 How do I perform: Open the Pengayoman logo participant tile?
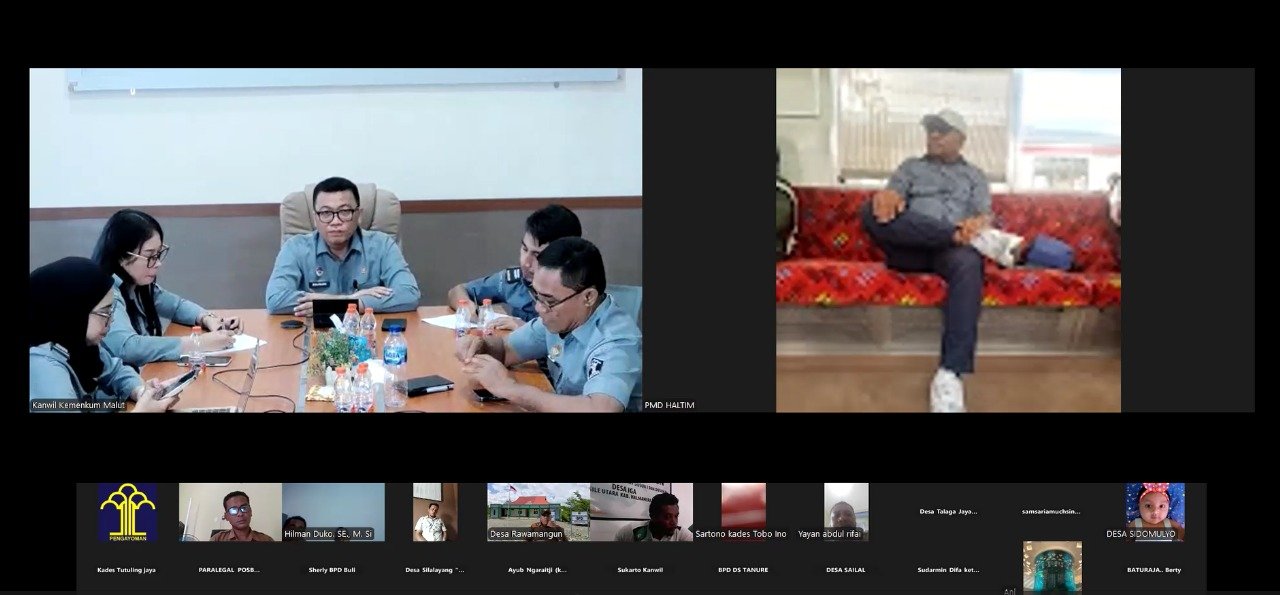(x=127, y=512)
